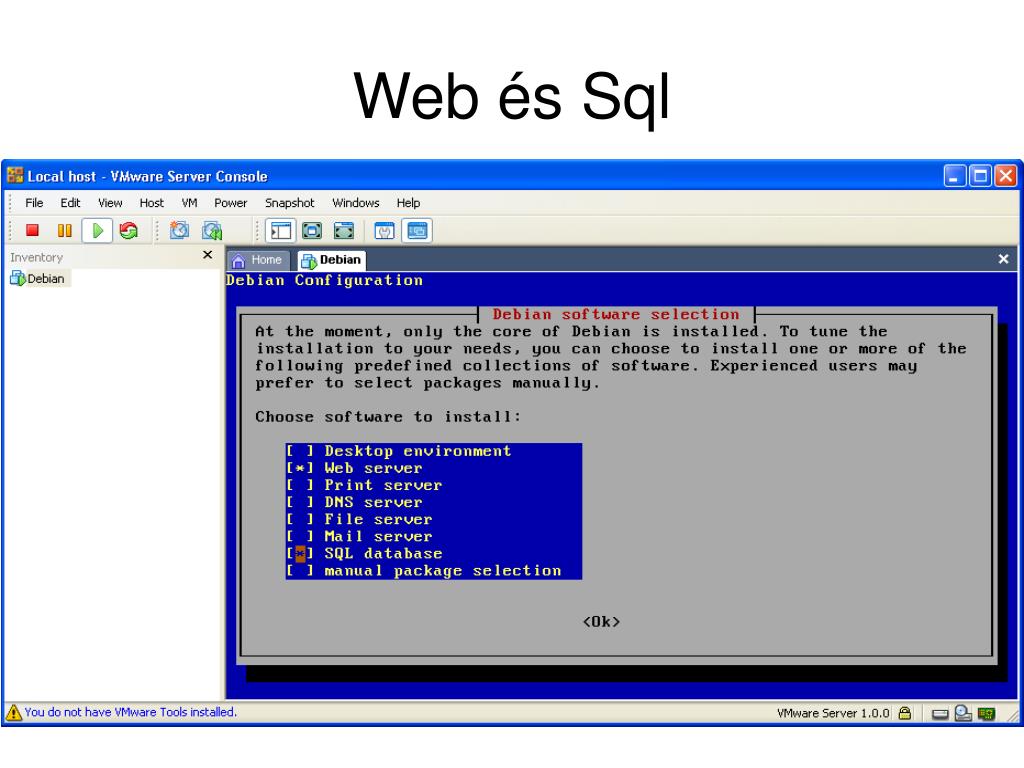Click the Summary view toolbar icon
Screen dimensions: 1024x768
click(x=384, y=231)
